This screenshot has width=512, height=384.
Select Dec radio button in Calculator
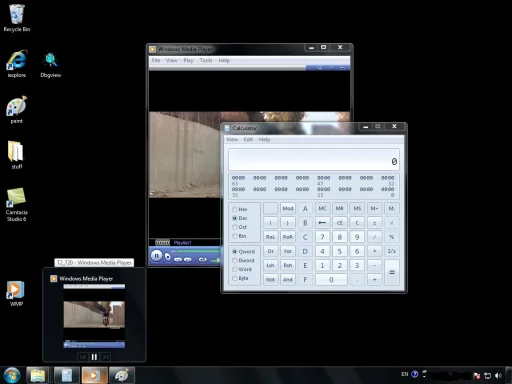235,218
